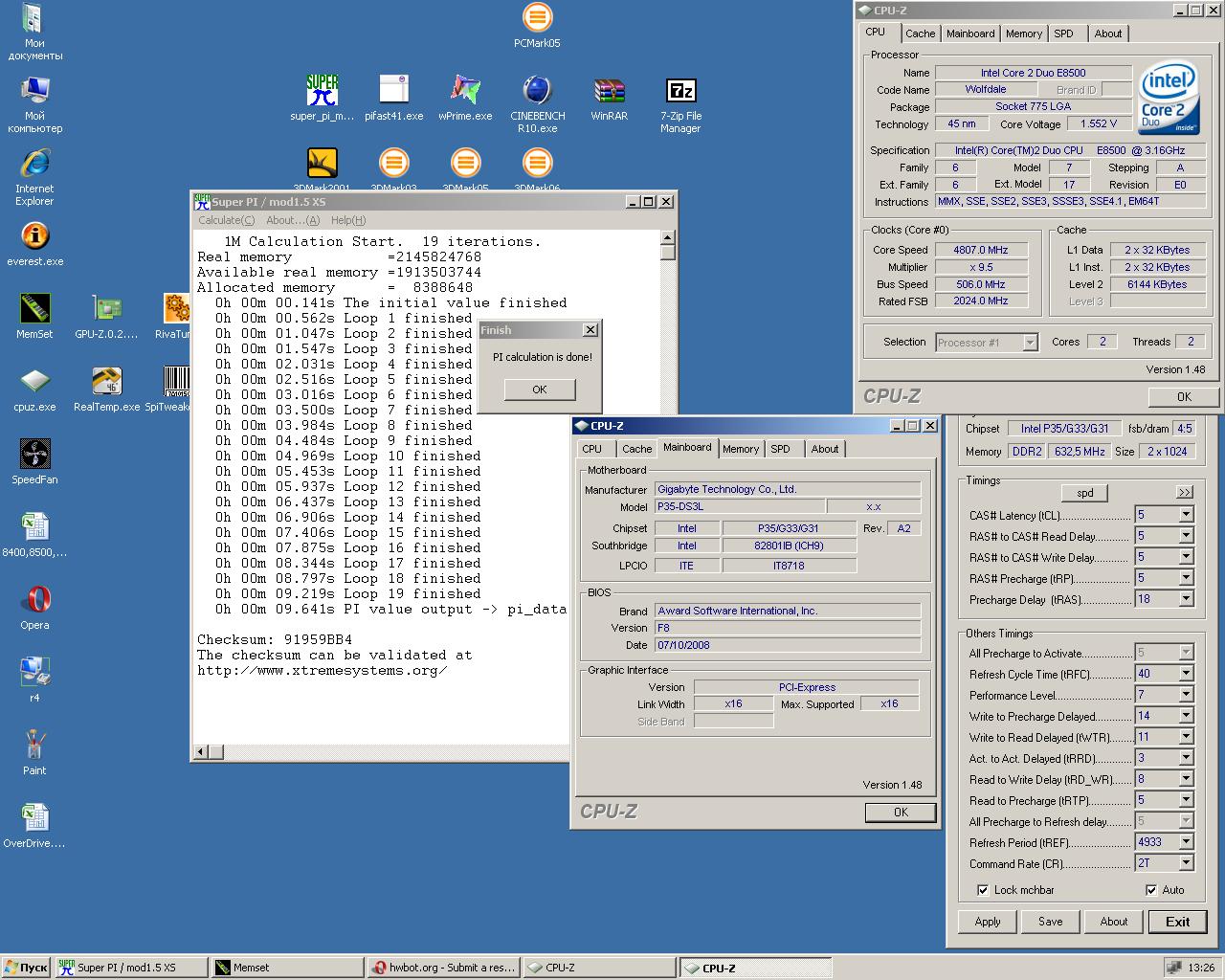Switch to Memset taskbar button
Image resolution: width=1225 pixels, height=980 pixels.
click(286, 968)
